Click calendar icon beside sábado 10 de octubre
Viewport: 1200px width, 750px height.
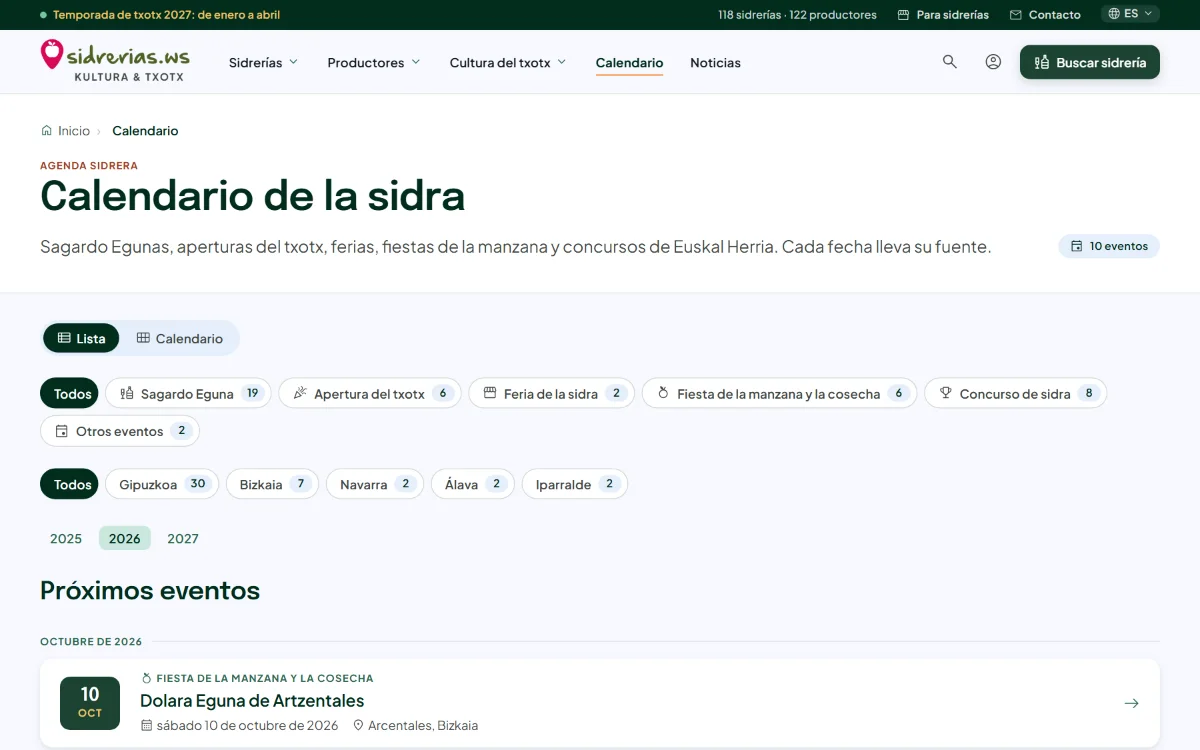point(147,725)
